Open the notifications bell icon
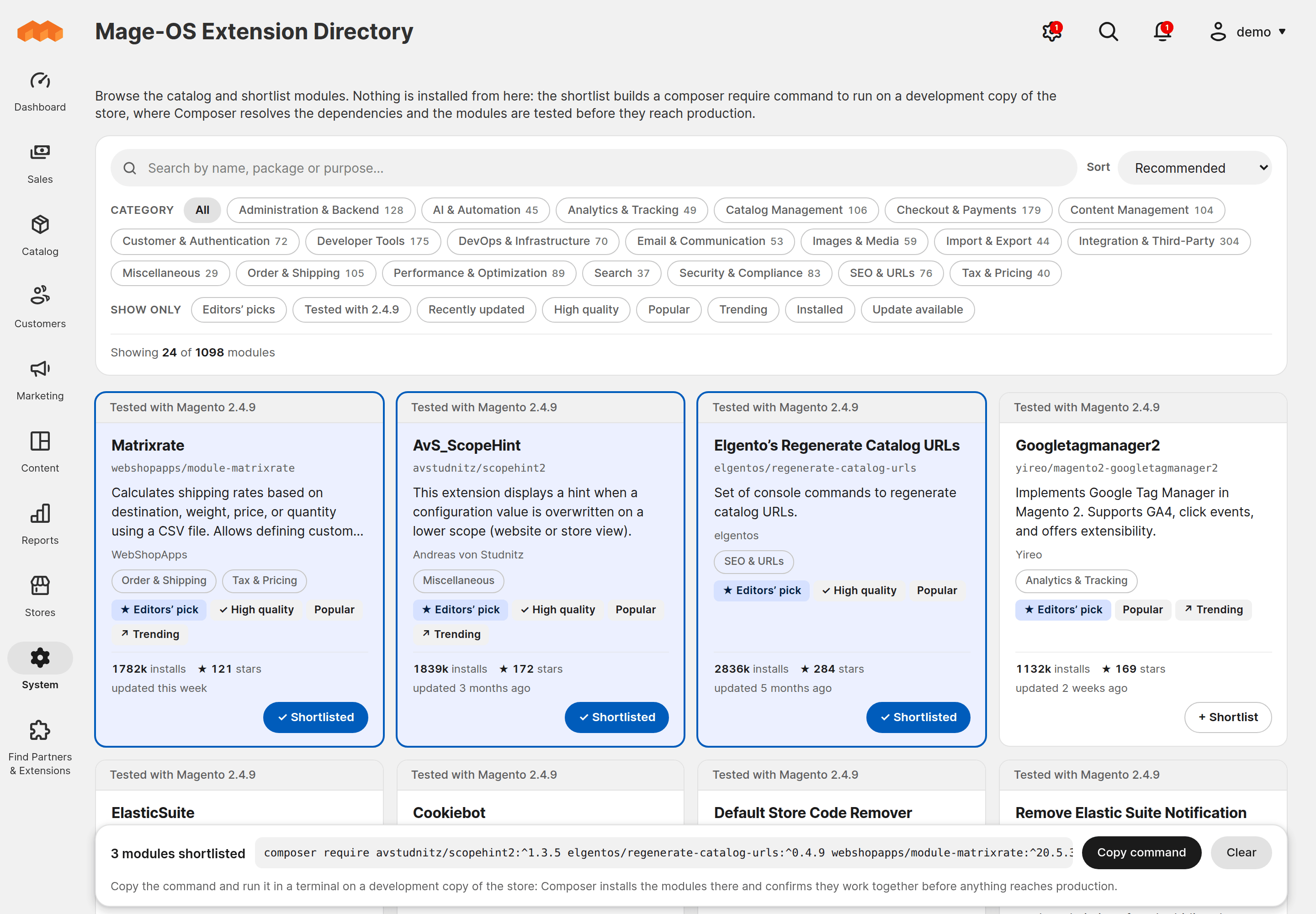 pyautogui.click(x=1162, y=32)
